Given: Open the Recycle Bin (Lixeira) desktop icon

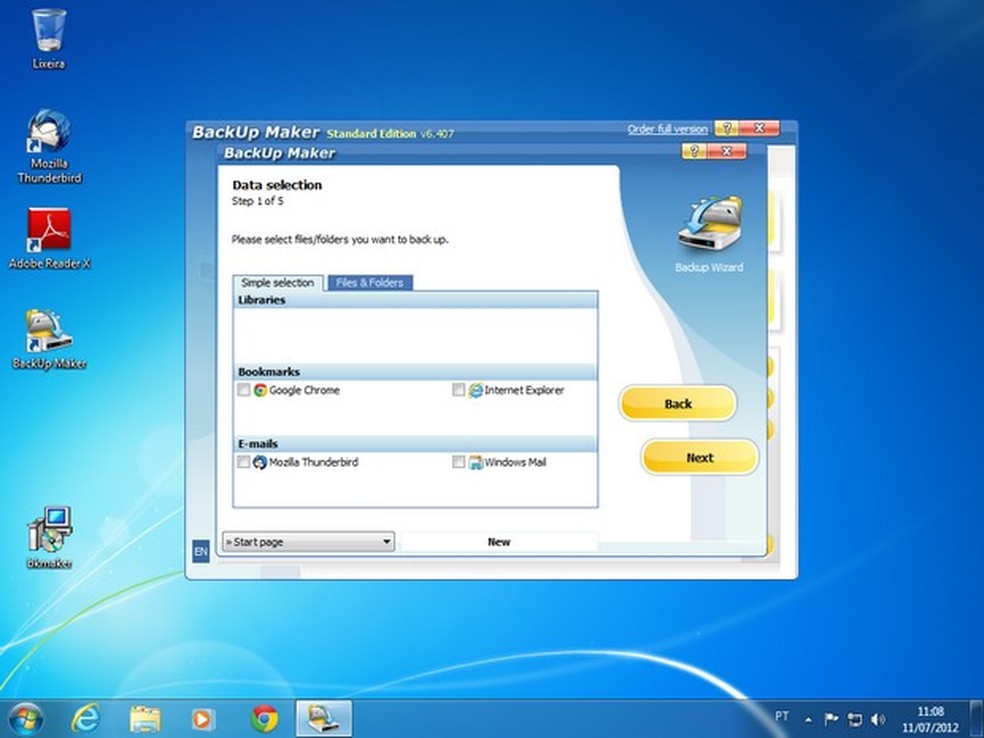Looking at the screenshot, I should (48, 32).
